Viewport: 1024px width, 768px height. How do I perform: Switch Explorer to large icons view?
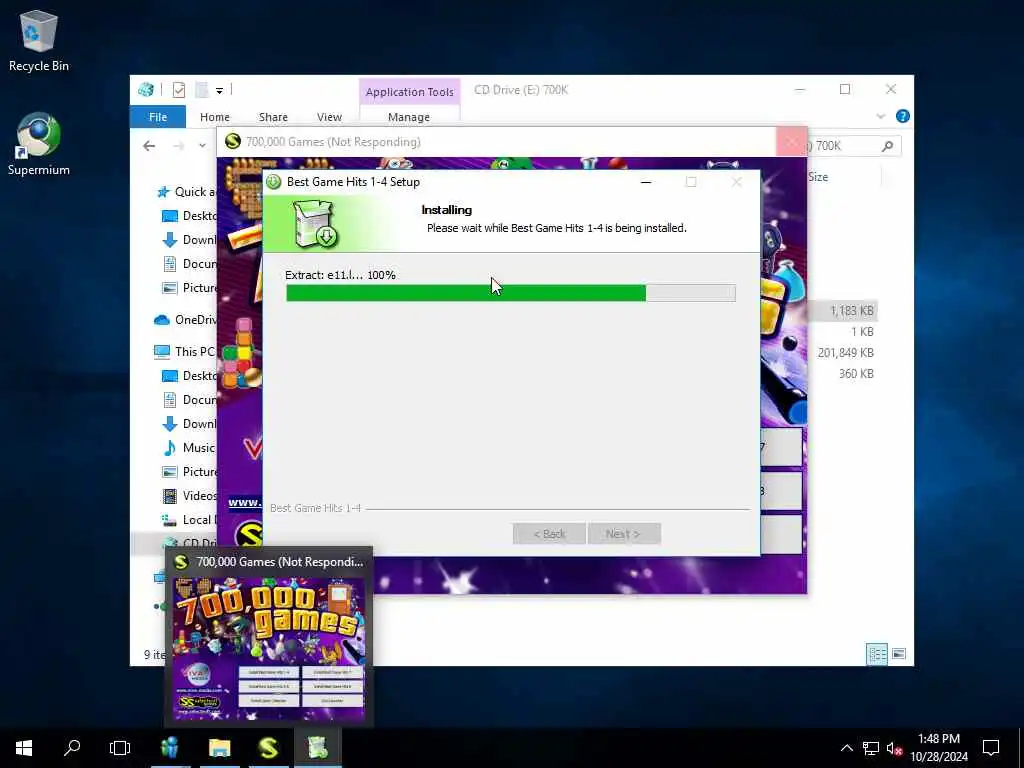(899, 654)
